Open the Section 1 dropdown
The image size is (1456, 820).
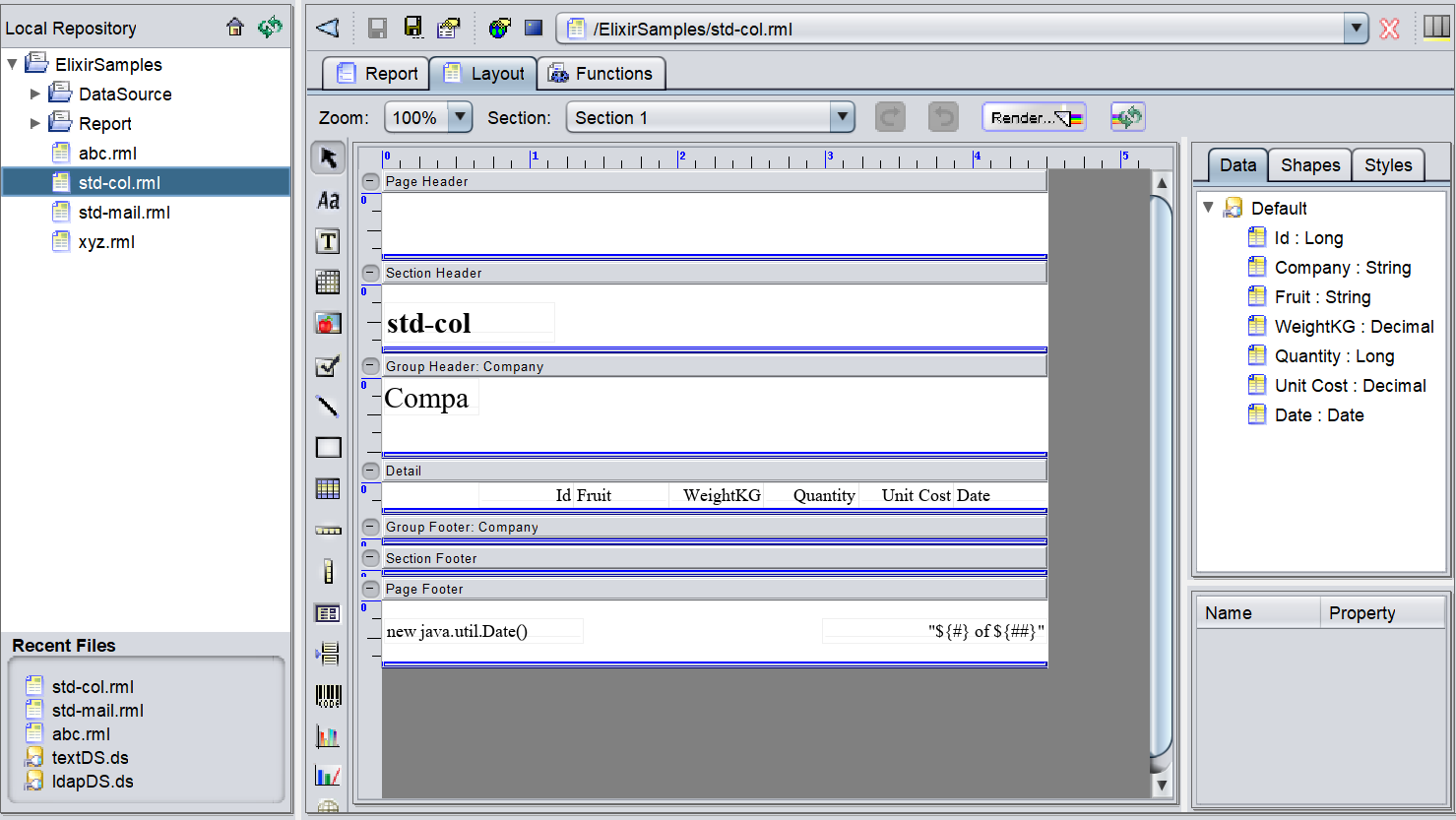click(x=842, y=117)
